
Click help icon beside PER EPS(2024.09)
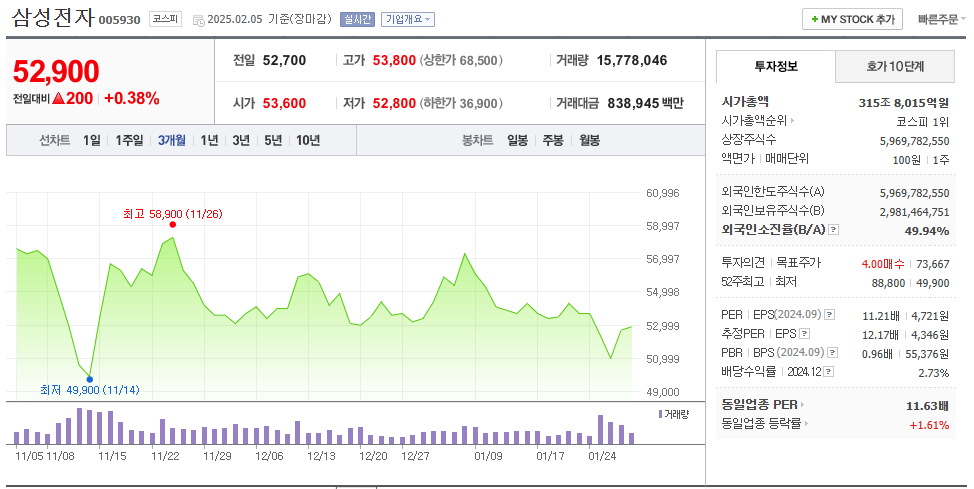pos(829,315)
